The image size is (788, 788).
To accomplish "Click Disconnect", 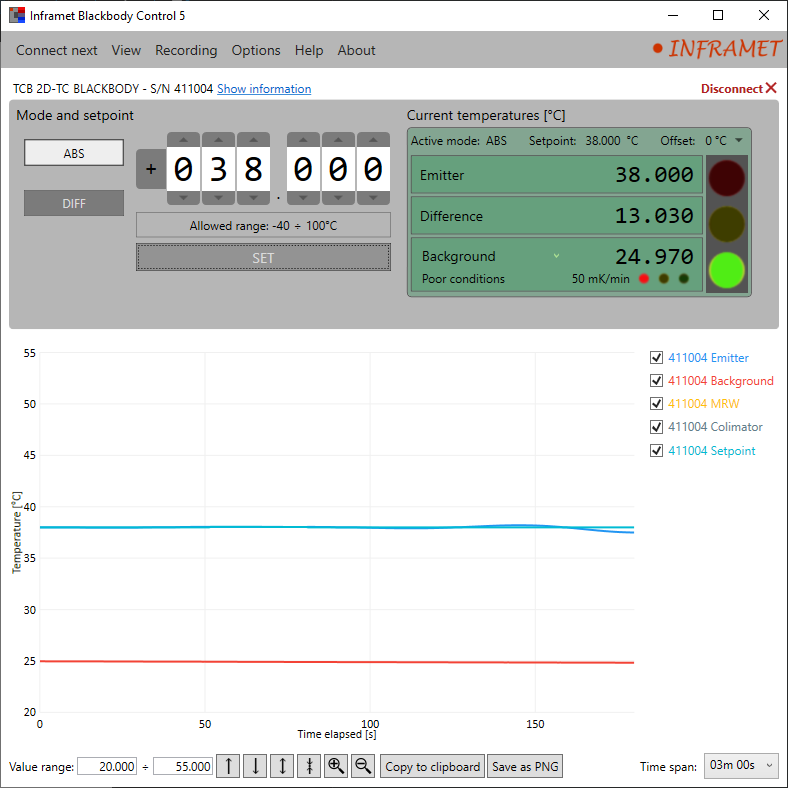I will (x=732, y=89).
